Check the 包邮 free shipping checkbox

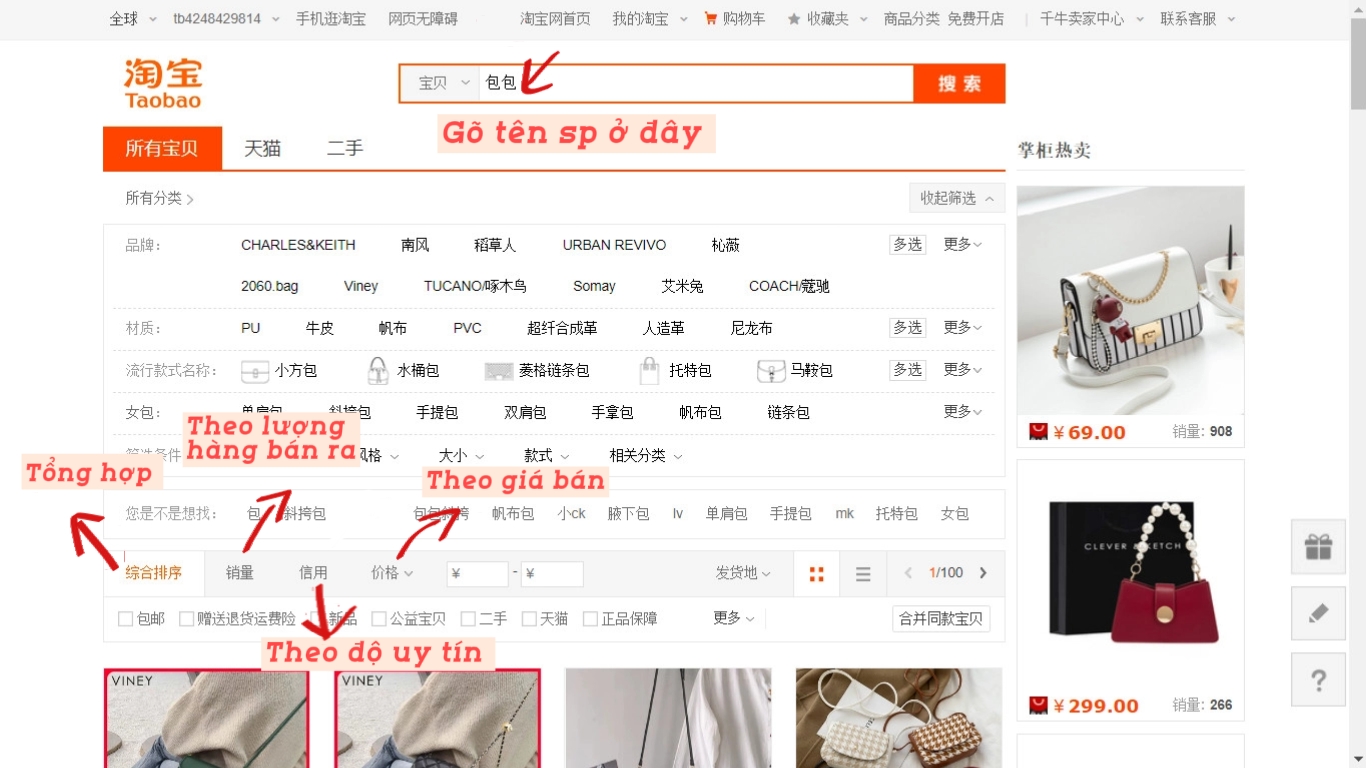click(x=126, y=619)
